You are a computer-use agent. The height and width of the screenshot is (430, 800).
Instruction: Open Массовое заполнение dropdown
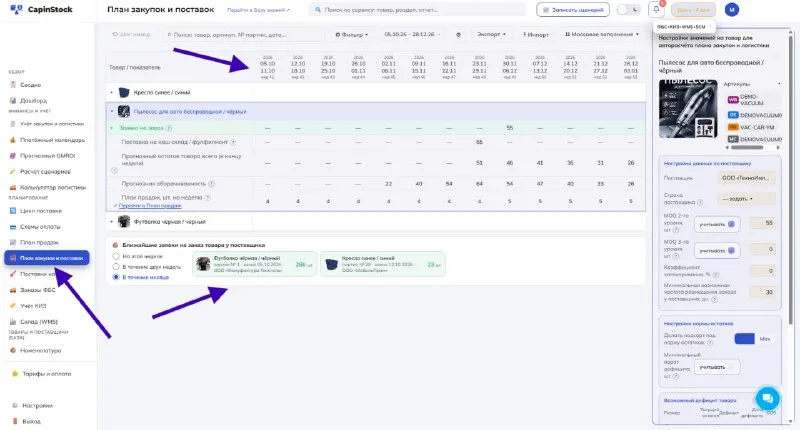click(x=602, y=34)
